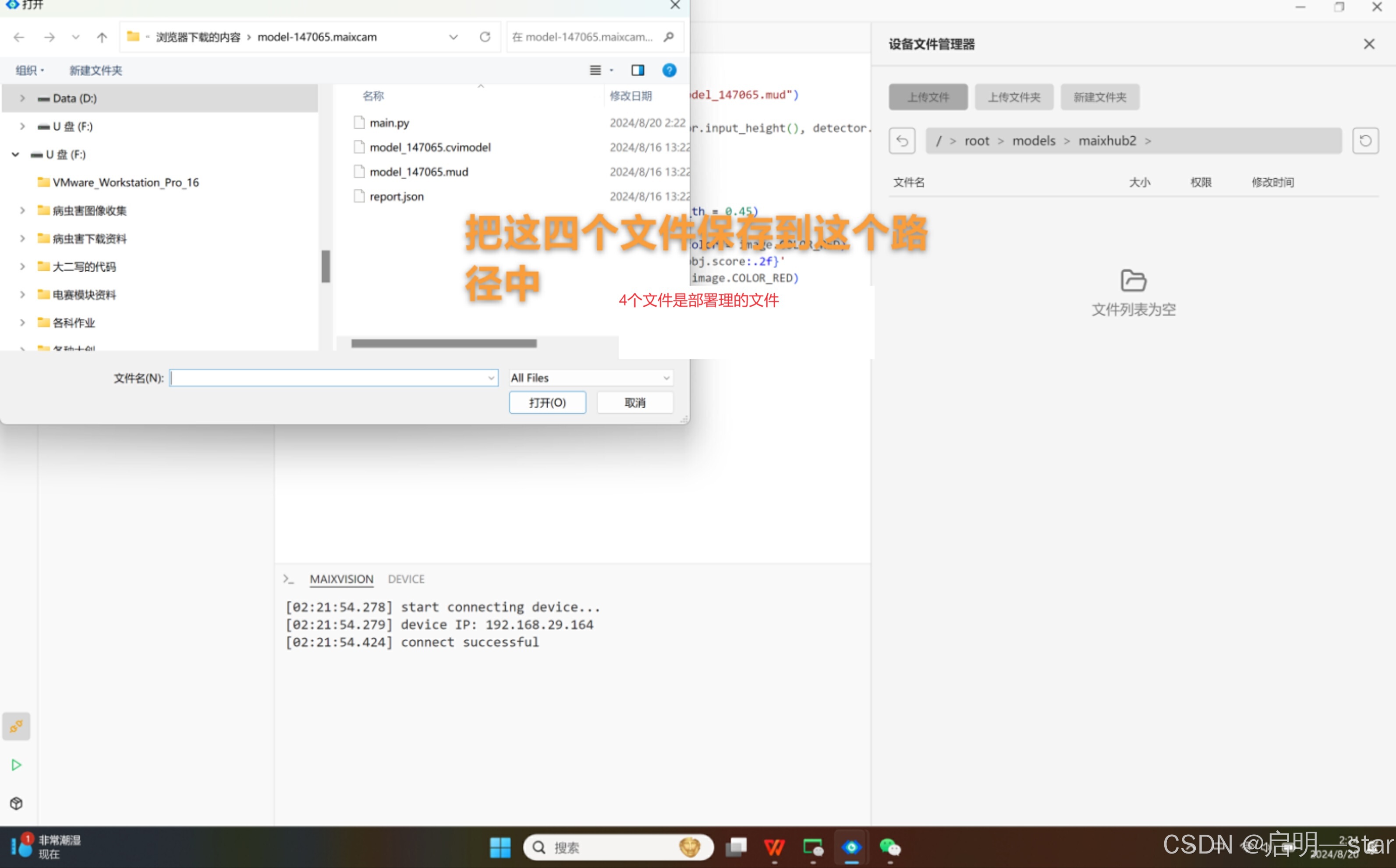This screenshot has height=868, width=1396.
Task: Refresh the file dialog address bar
Action: pos(485,37)
